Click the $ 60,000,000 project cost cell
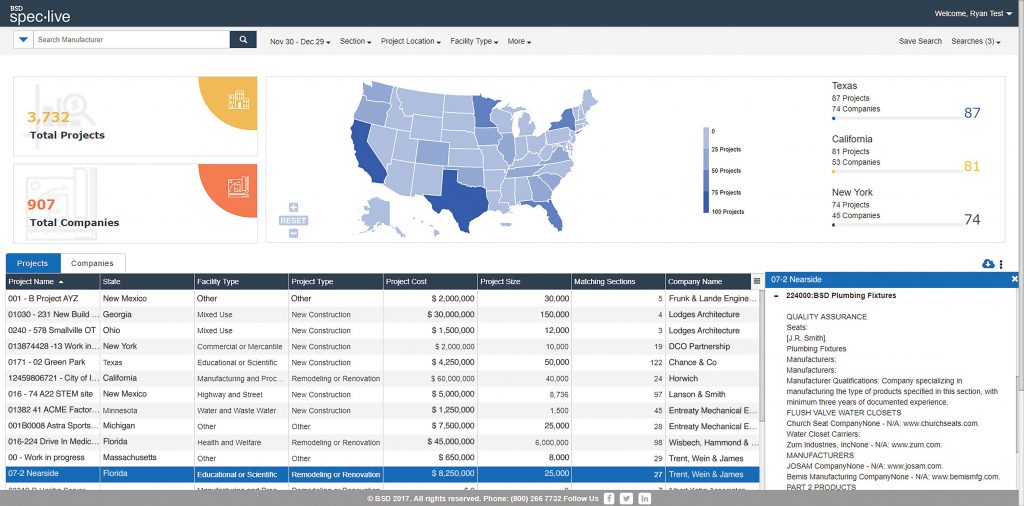 click(430, 378)
